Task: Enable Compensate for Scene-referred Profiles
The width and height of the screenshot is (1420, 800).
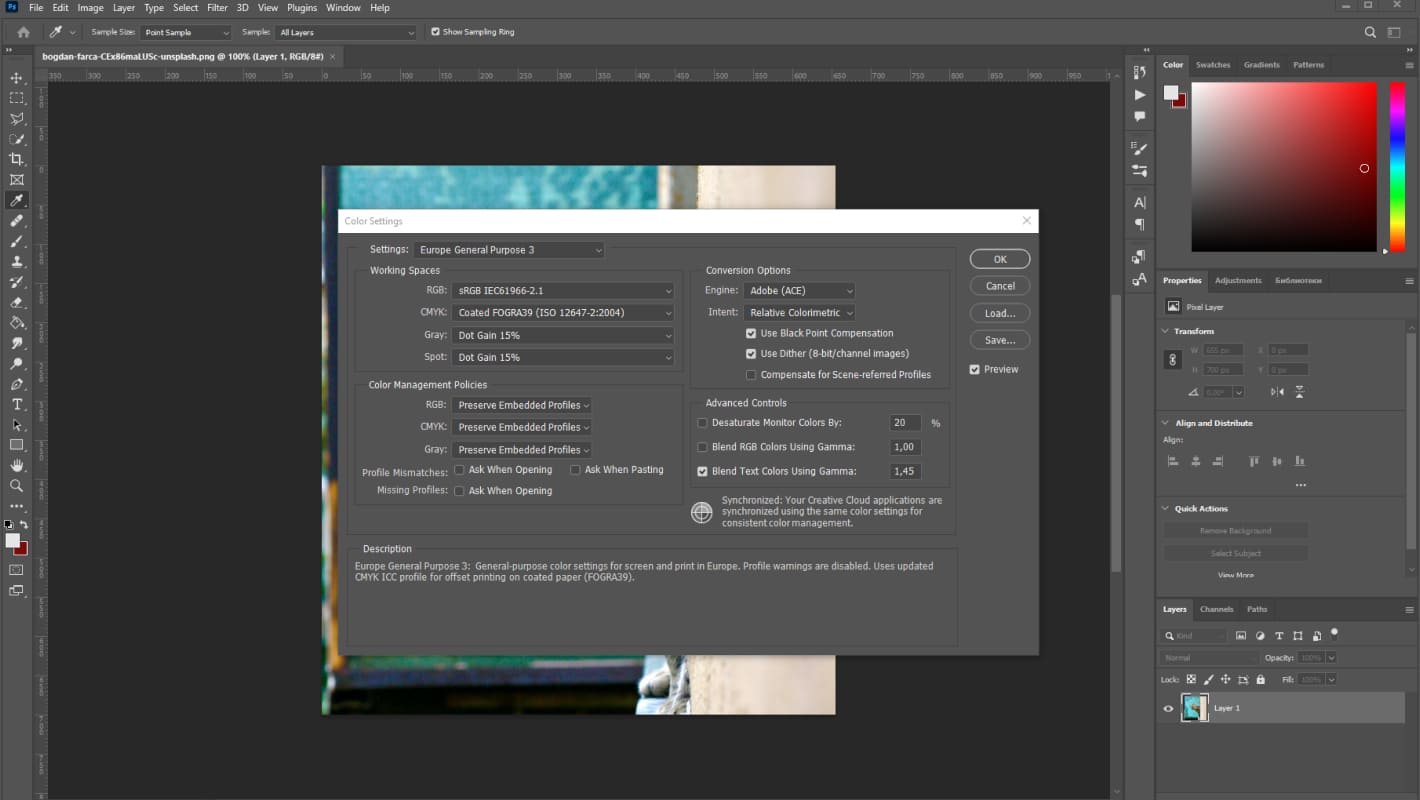Action: tap(751, 374)
